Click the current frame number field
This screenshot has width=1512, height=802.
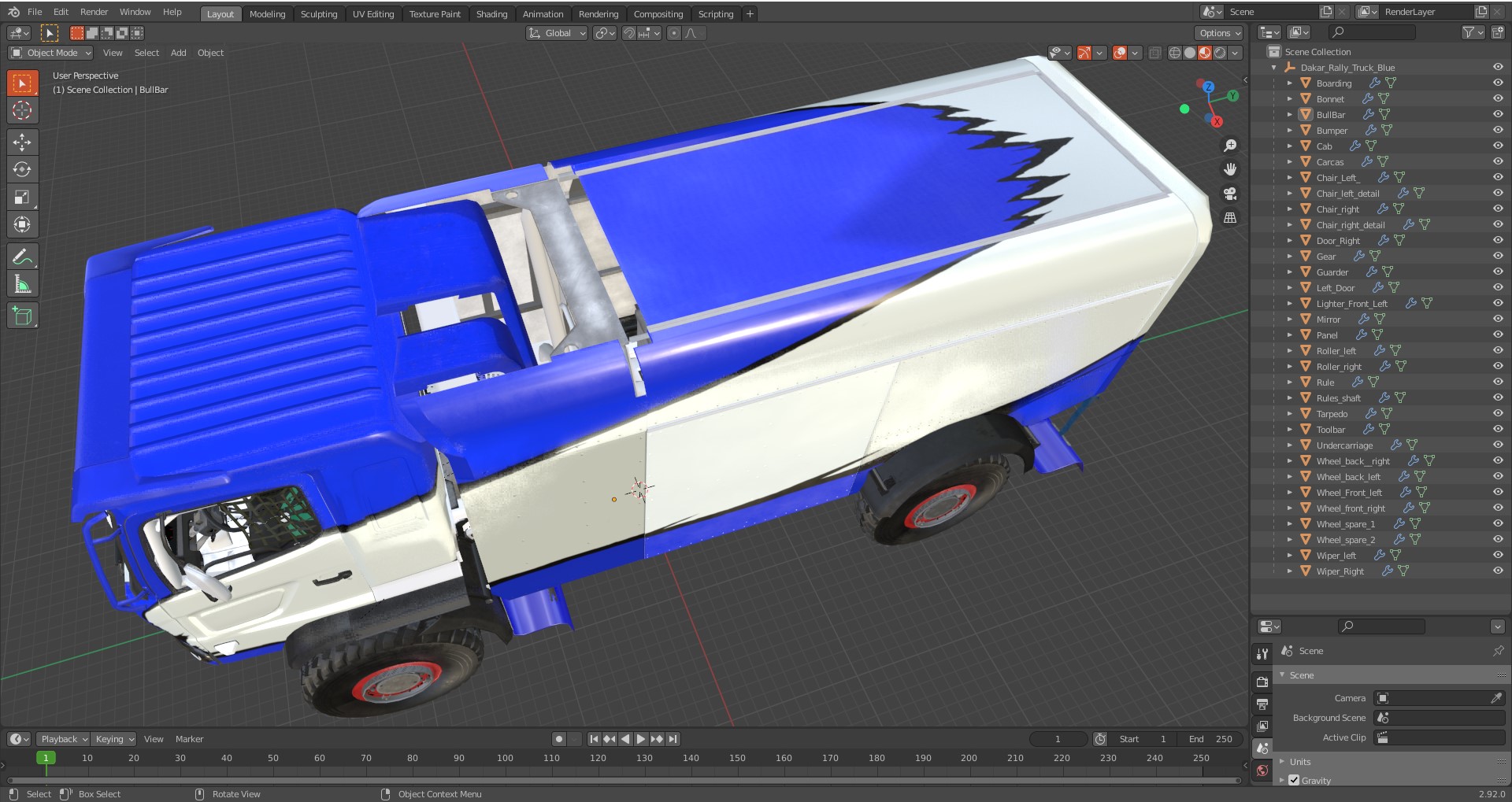point(1058,739)
